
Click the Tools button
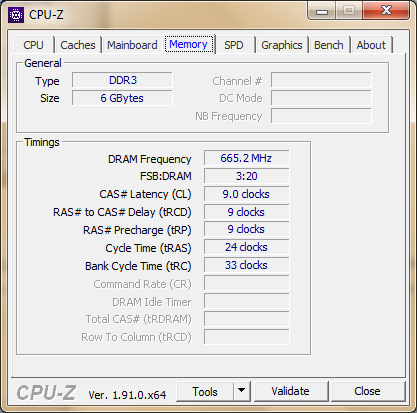coord(205,392)
